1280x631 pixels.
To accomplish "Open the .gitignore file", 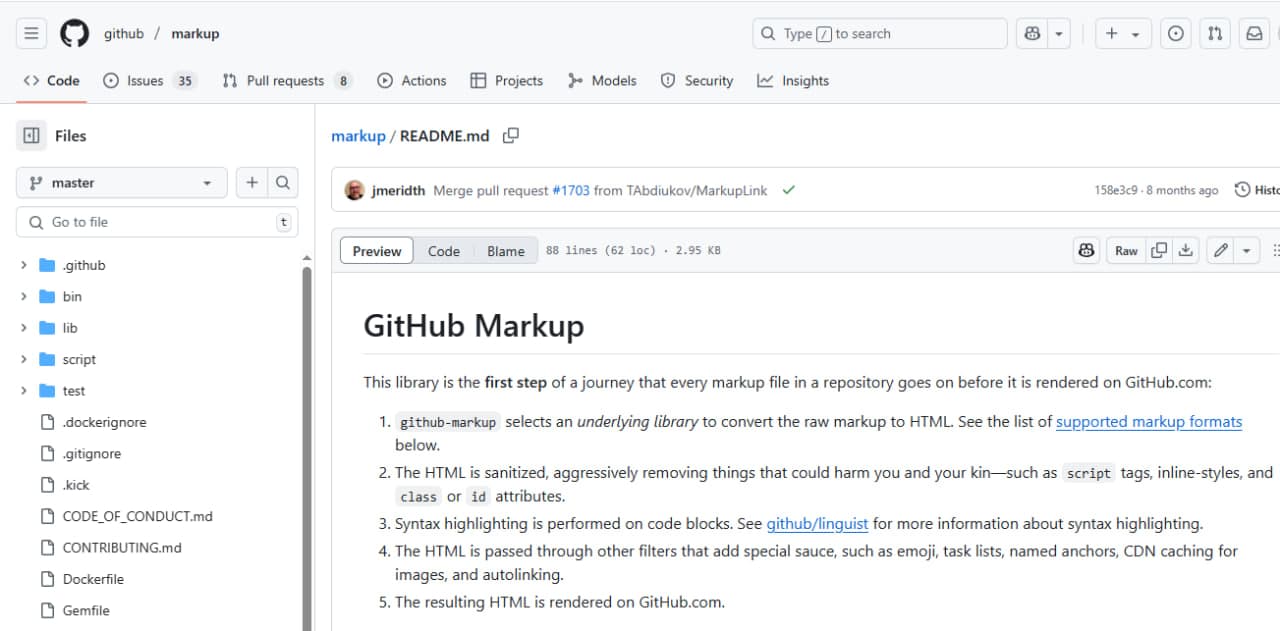I will 92,453.
